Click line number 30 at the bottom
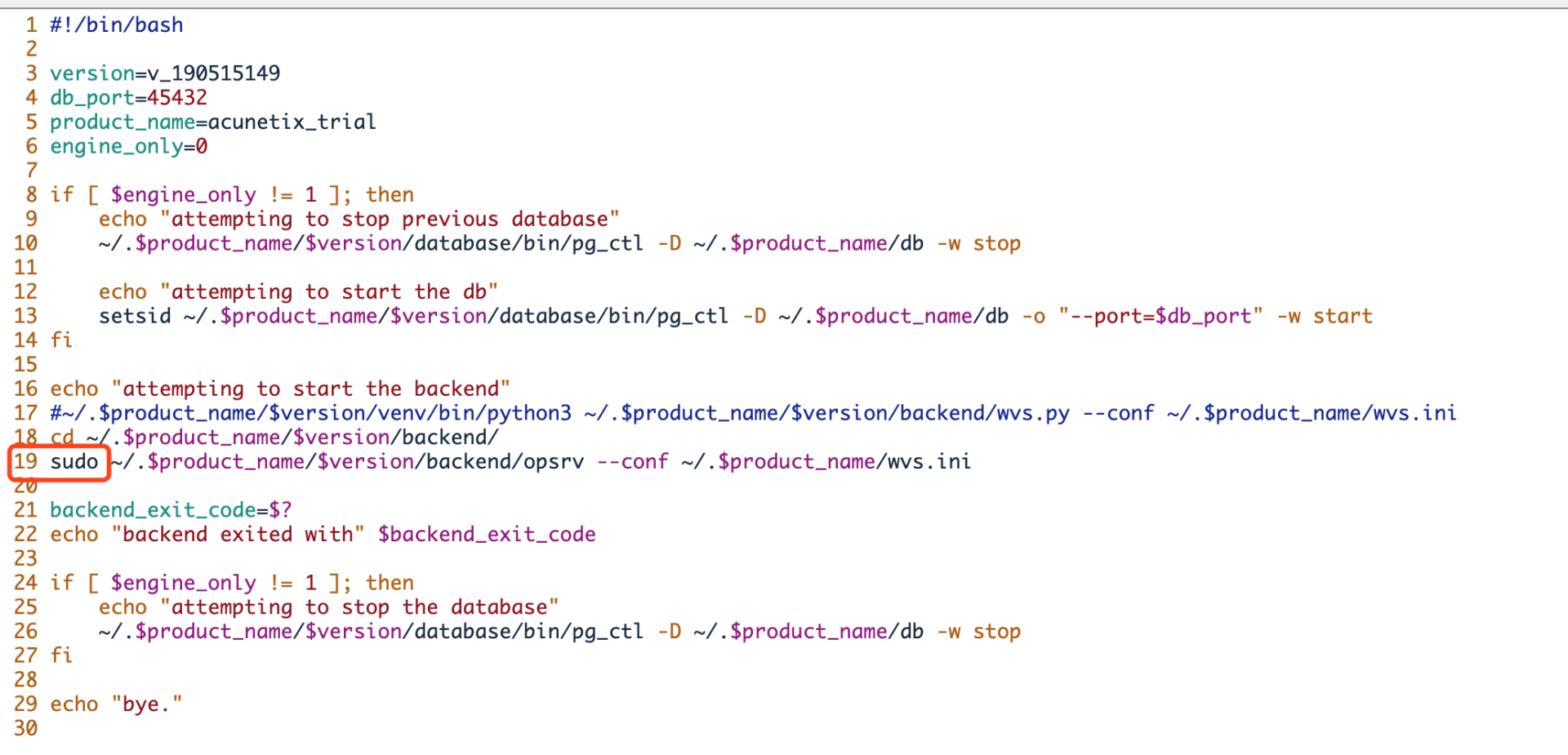This screenshot has width=1568, height=755. click(25, 728)
